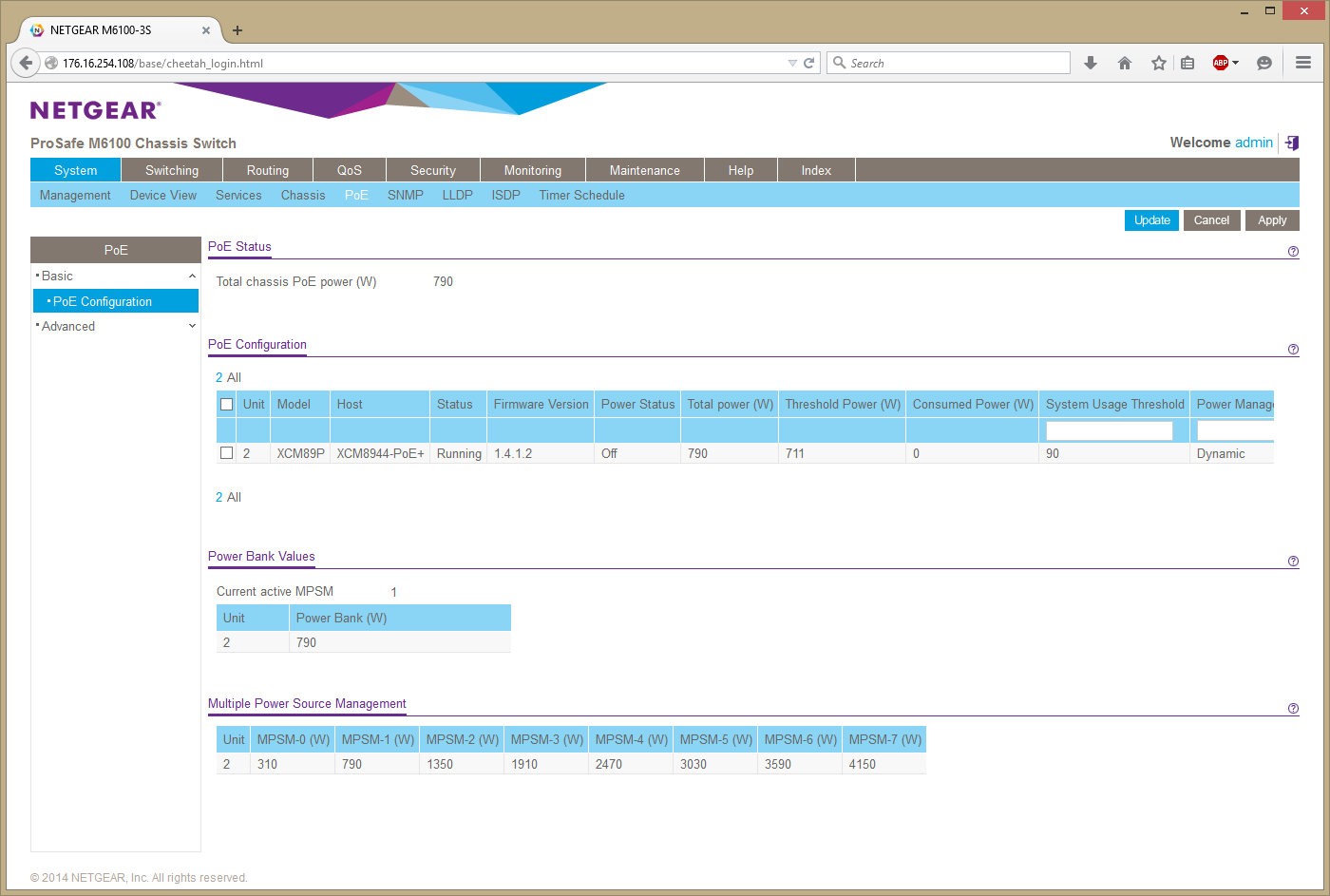This screenshot has width=1330, height=896.
Task: Go to LLDP submenu
Action: [x=457, y=195]
